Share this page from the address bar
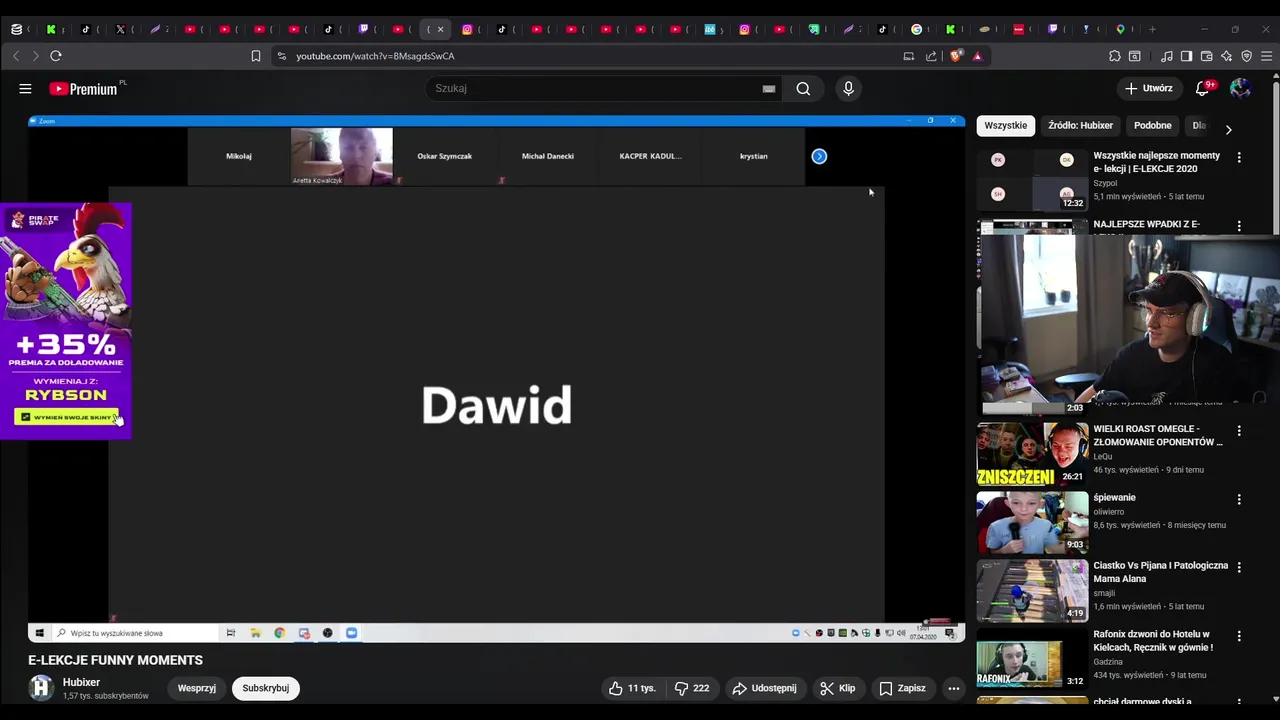The image size is (1280, 720). click(931, 56)
